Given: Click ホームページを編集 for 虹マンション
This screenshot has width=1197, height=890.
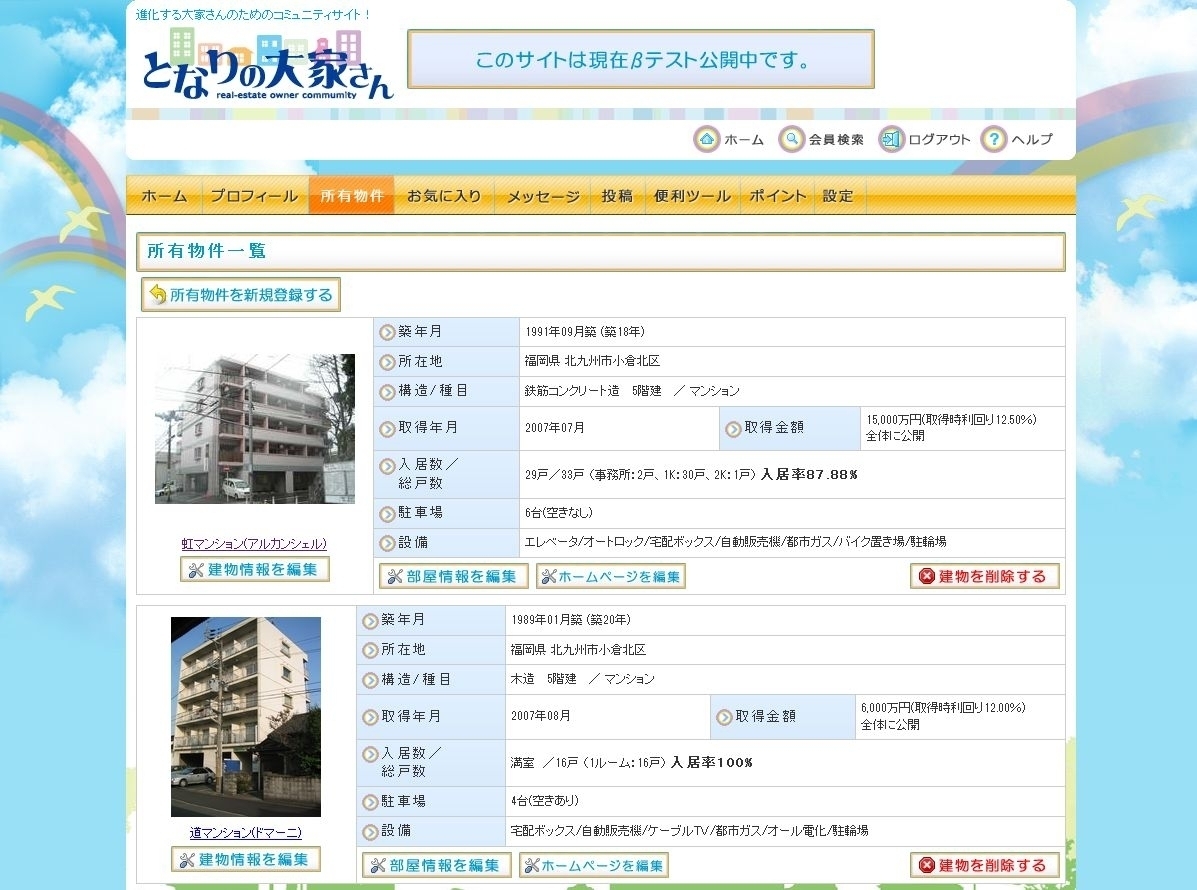Looking at the screenshot, I should tap(611, 576).
